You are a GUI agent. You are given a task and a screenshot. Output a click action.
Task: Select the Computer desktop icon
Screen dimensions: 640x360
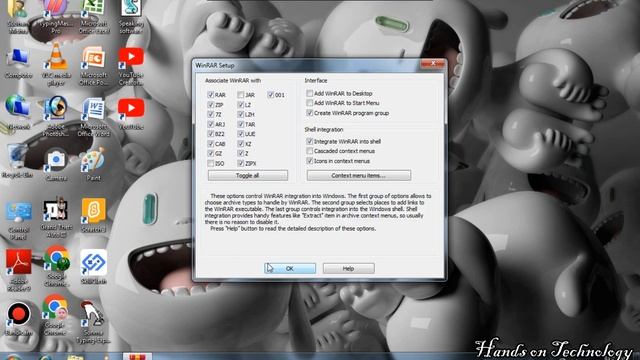(18, 64)
